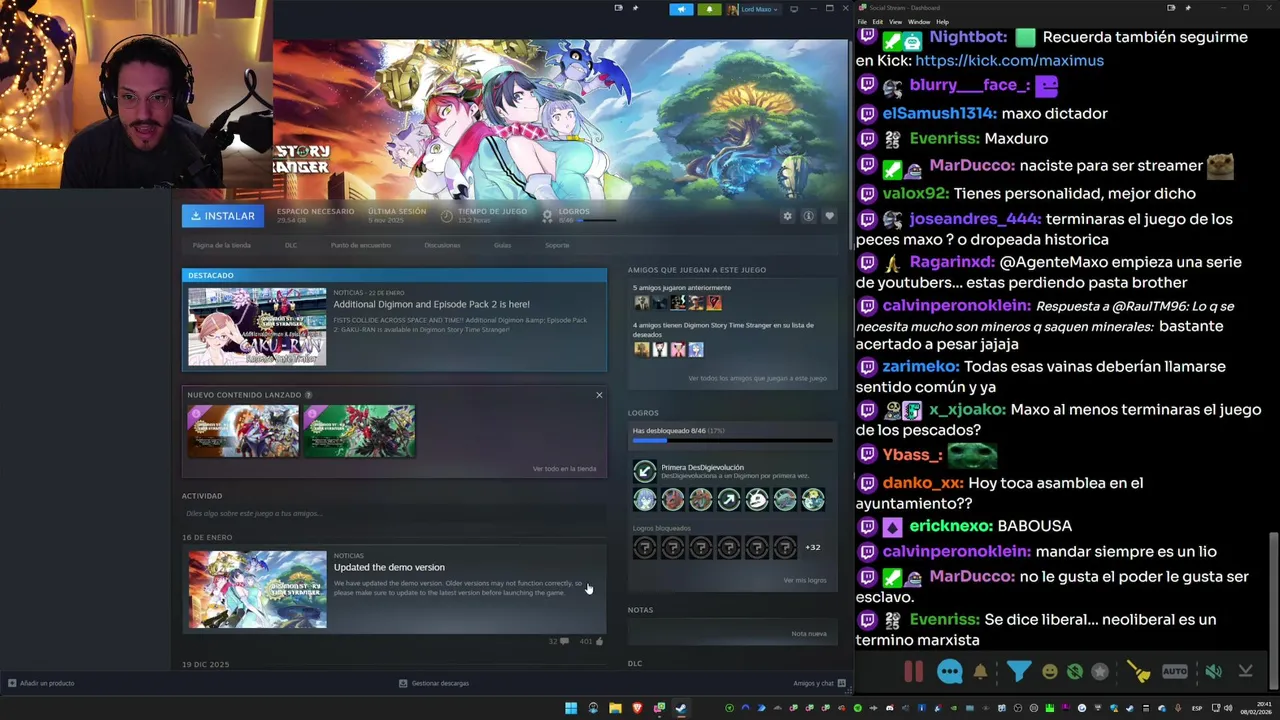The width and height of the screenshot is (1280, 720).
Task: Click achievements progress bar 8/46
Action: click(x=732, y=440)
